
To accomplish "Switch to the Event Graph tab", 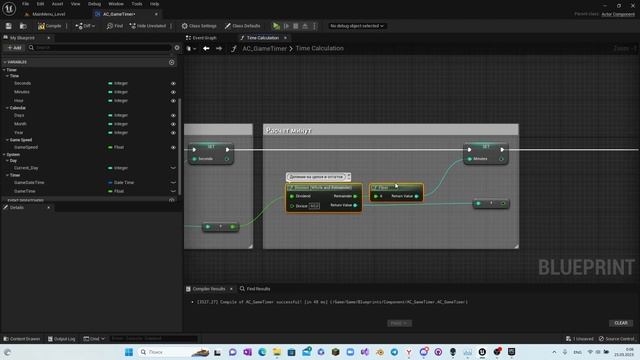I will click(x=201, y=38).
